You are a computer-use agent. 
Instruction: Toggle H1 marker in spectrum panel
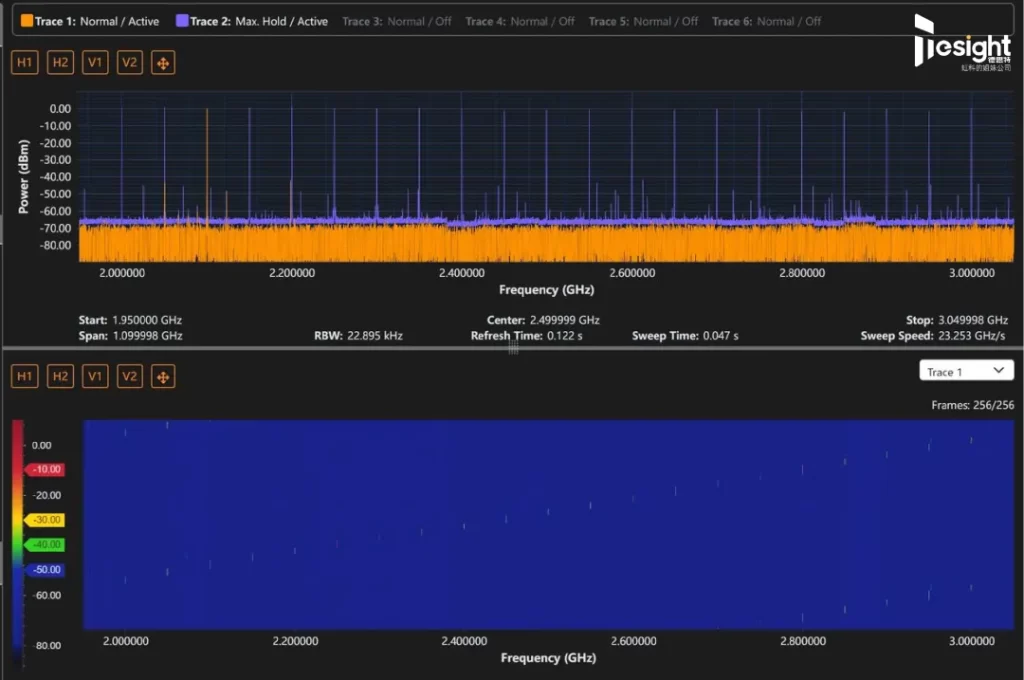coord(25,63)
